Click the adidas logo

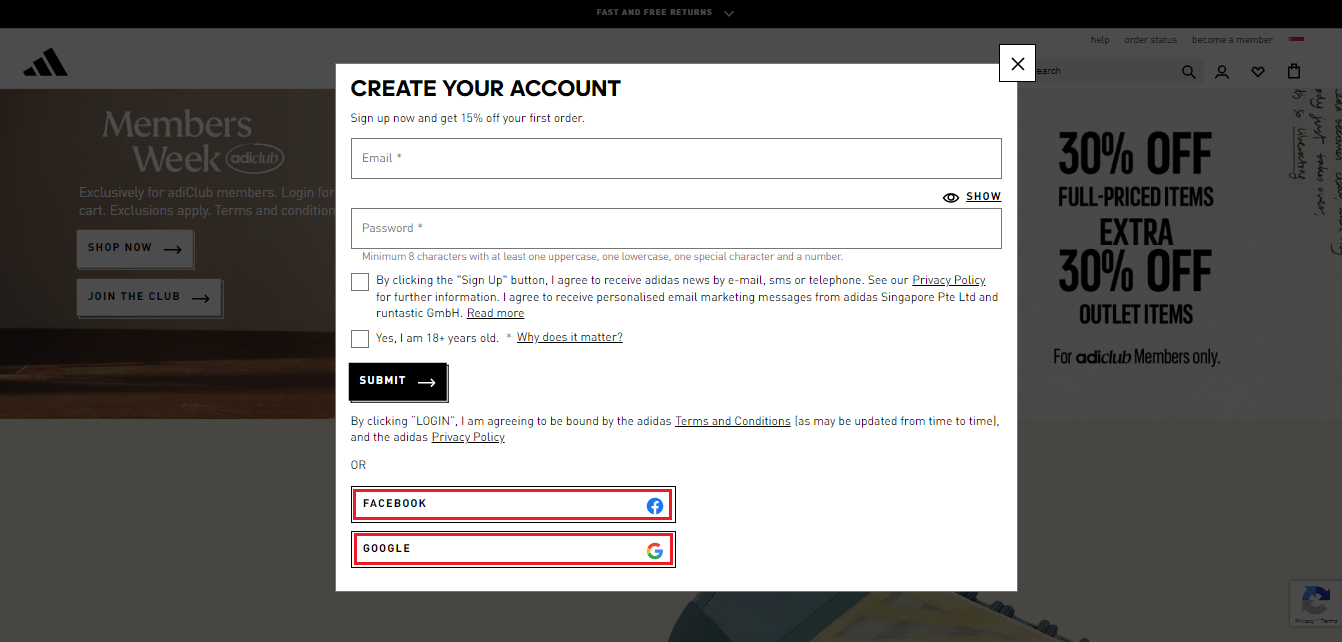tap(46, 63)
